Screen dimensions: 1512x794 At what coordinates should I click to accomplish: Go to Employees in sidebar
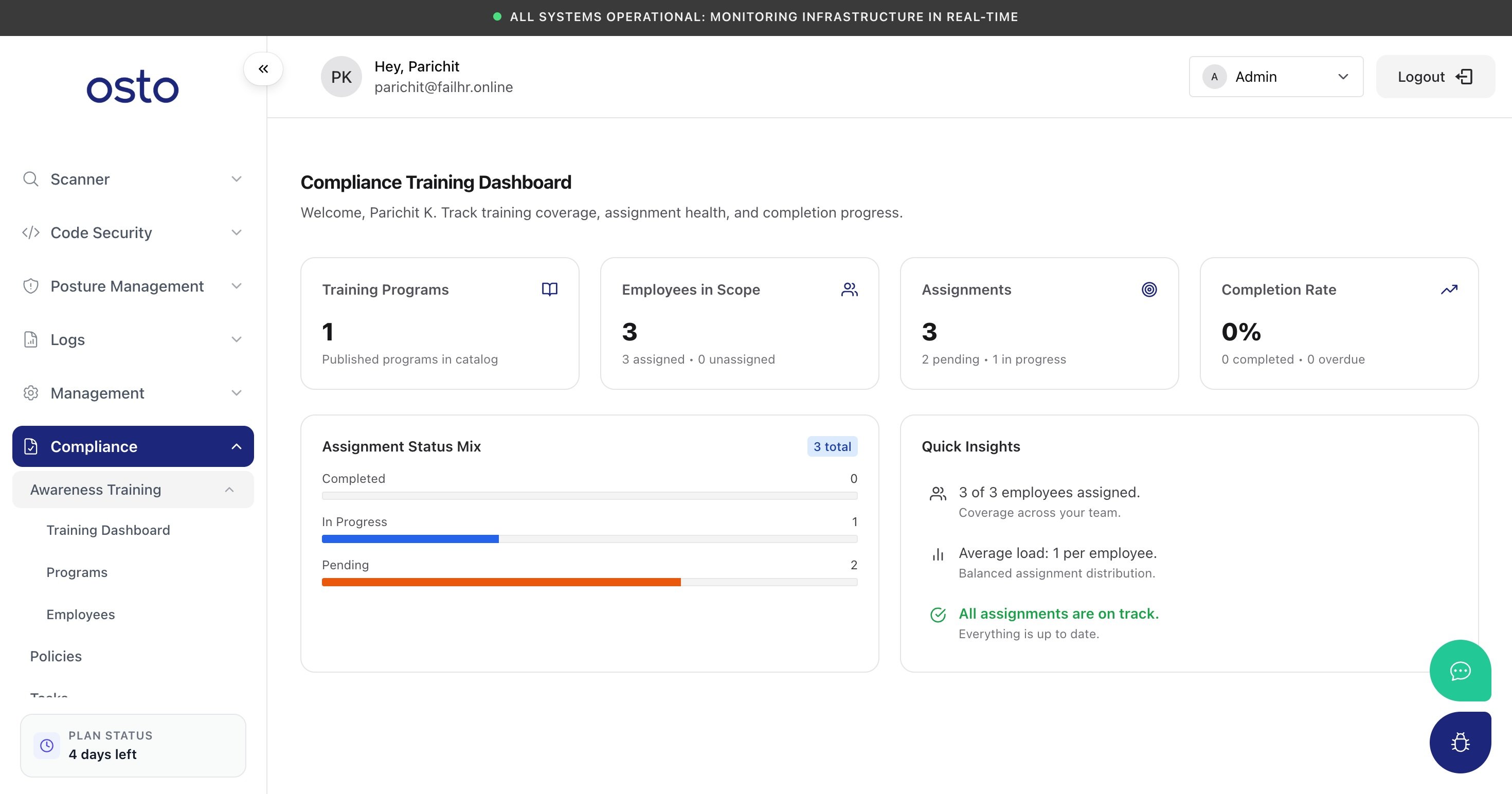point(80,615)
